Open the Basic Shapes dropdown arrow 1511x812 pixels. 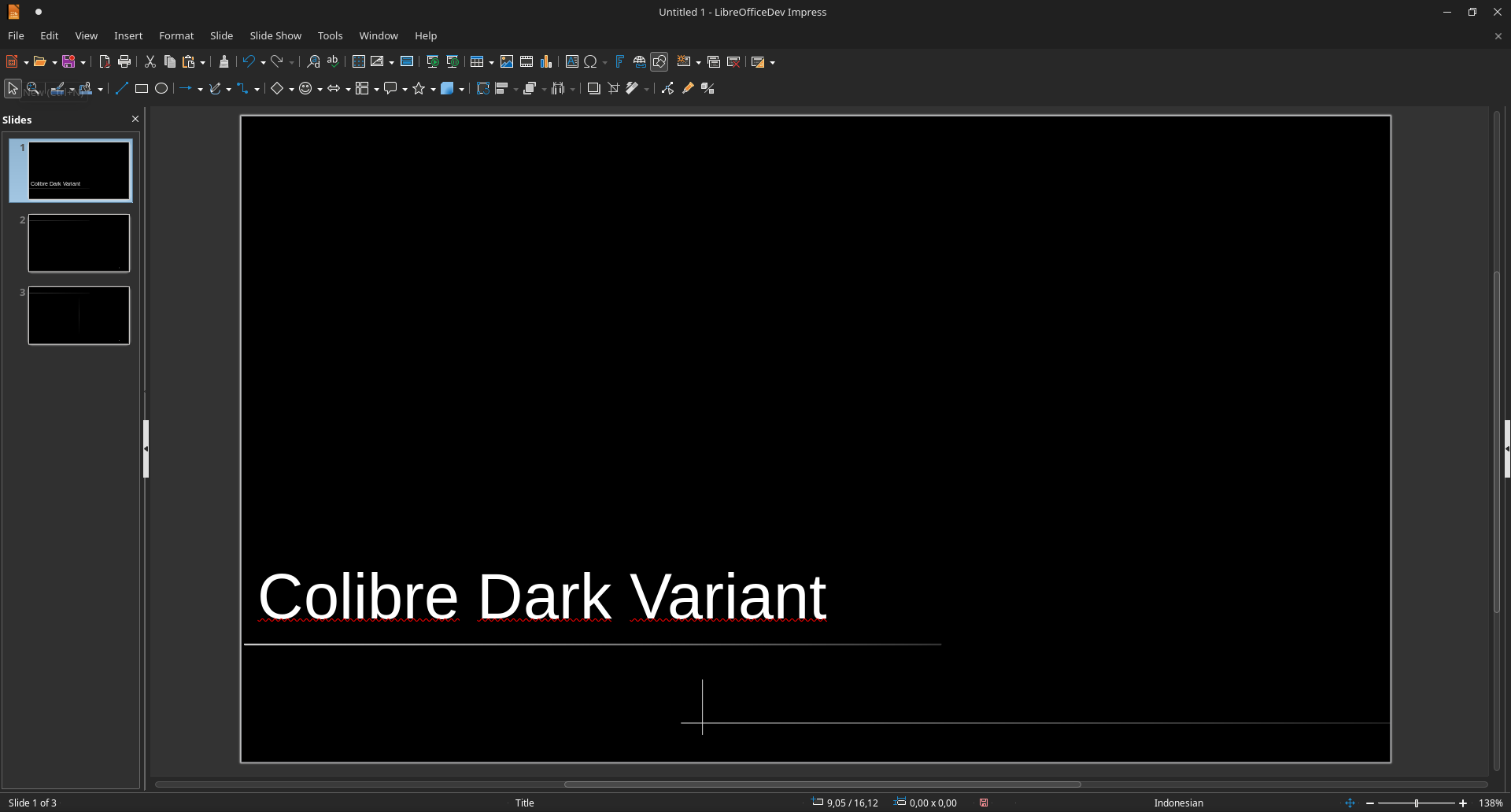291,90
